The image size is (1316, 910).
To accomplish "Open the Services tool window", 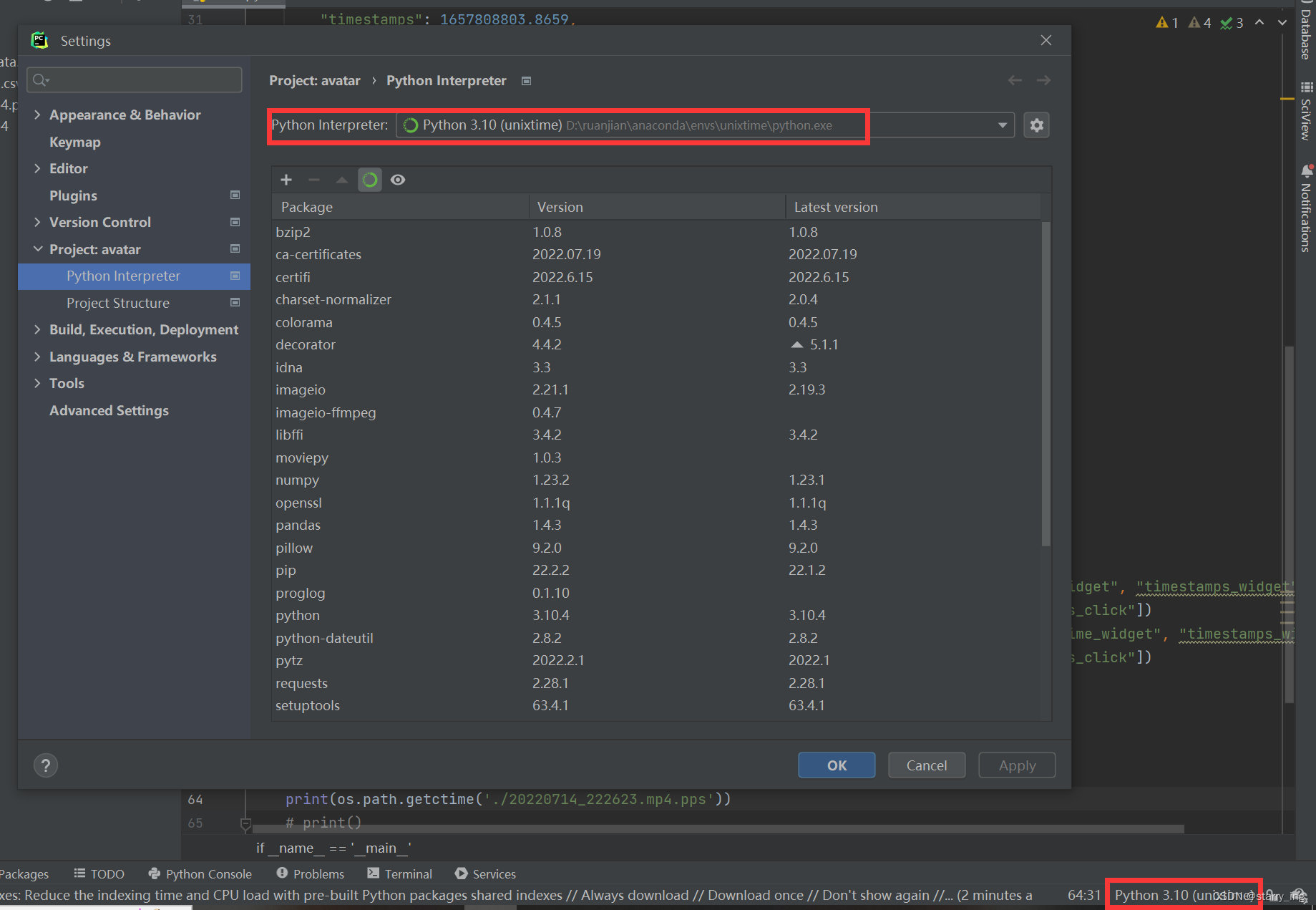I will pos(485,873).
